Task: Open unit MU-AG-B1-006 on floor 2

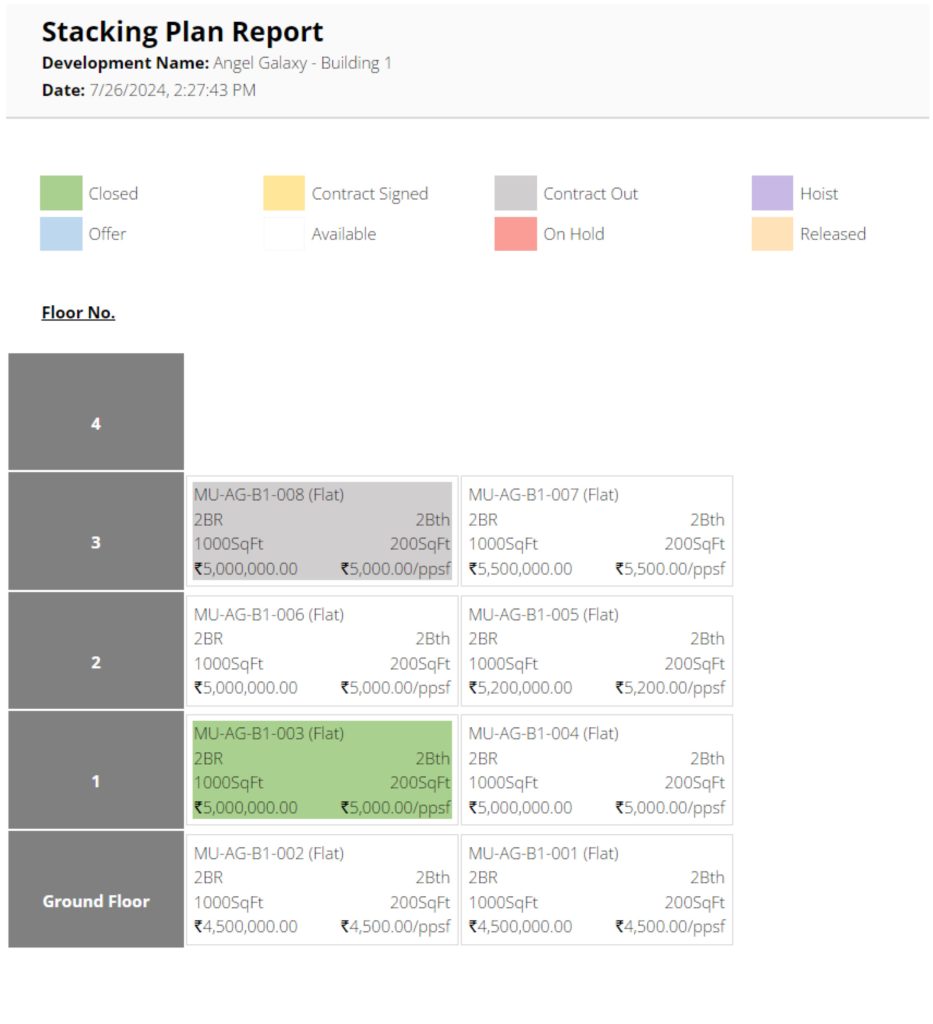Action: tap(322, 651)
